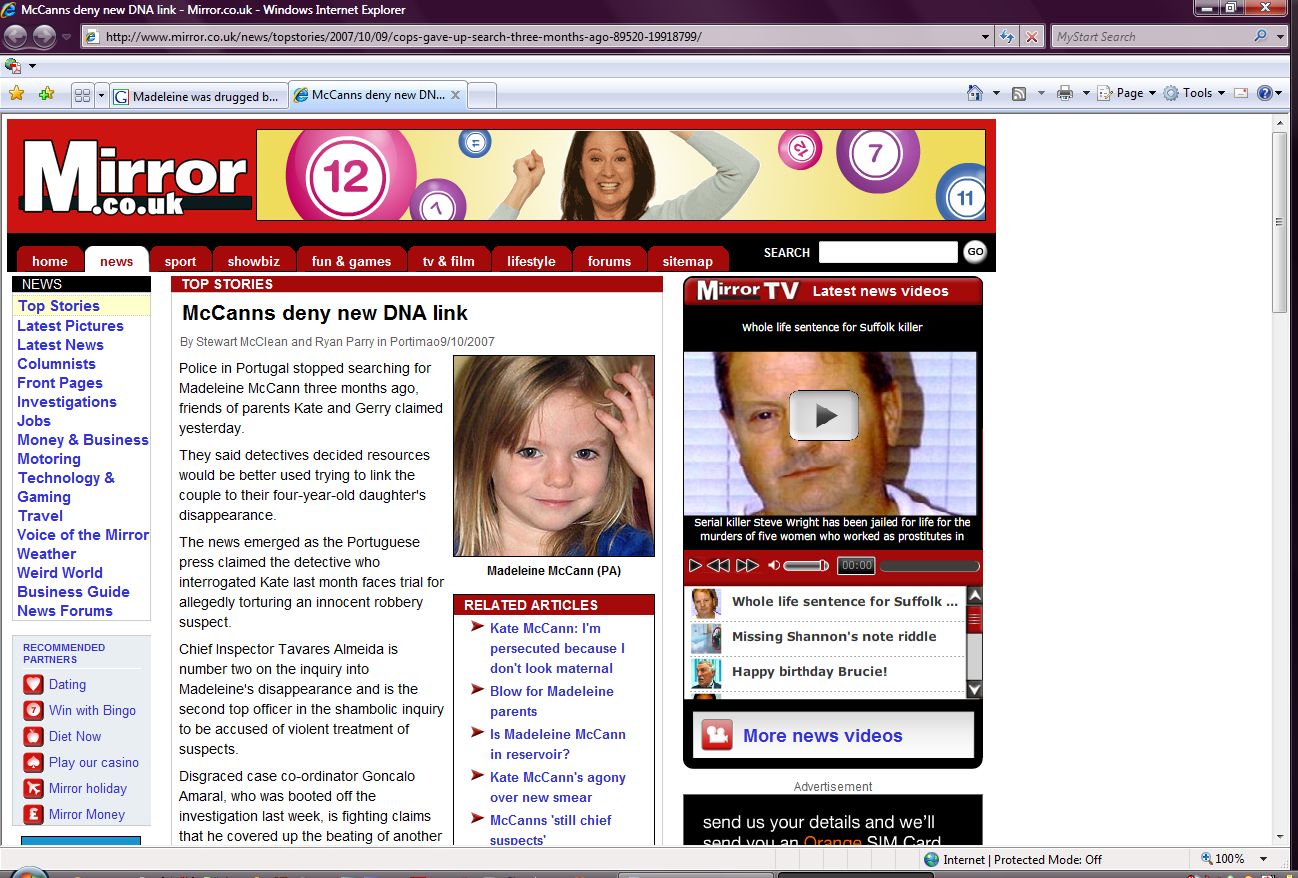Open the Favorites Center star icon

[x=16, y=94]
